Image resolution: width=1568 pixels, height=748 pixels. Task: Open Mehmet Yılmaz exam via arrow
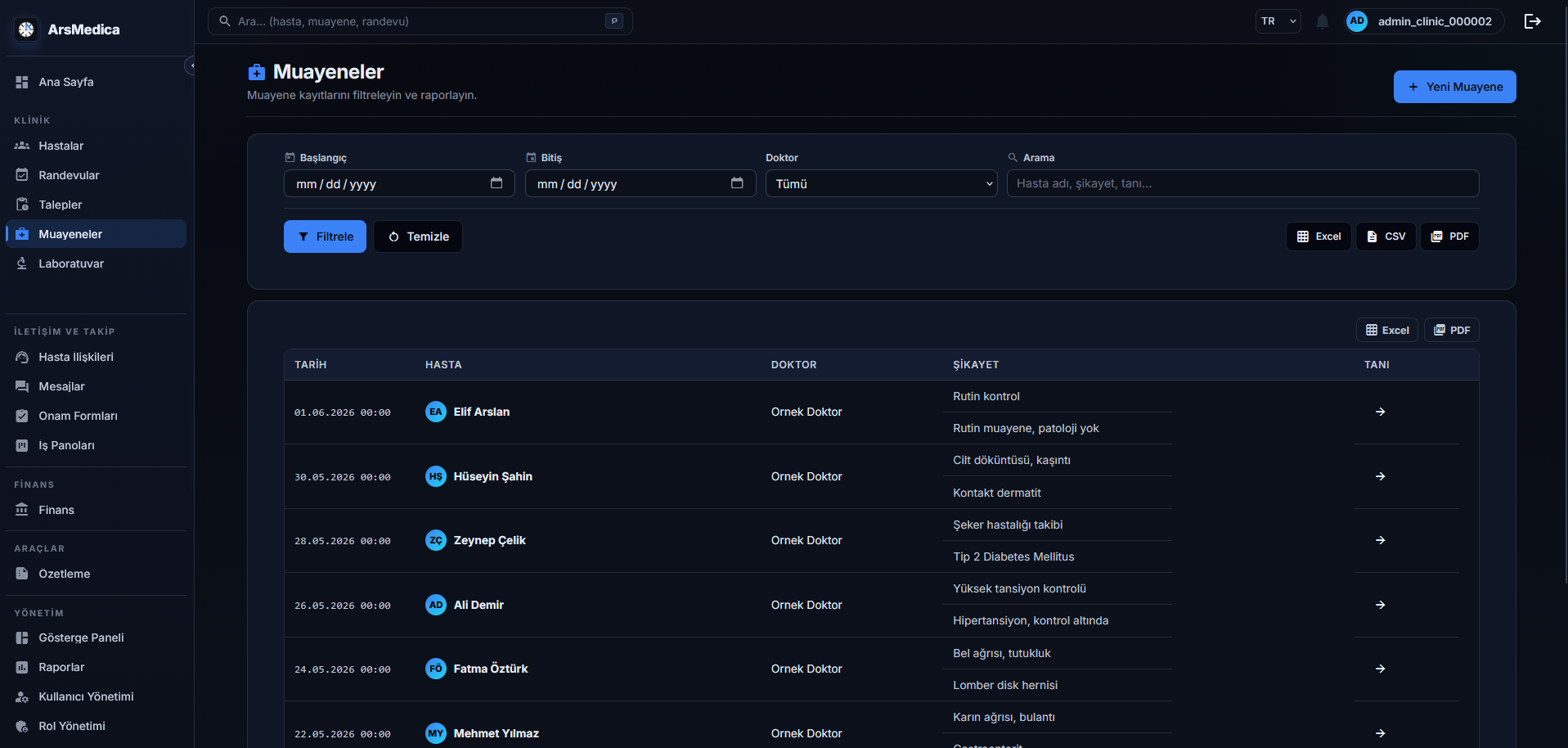1380,733
